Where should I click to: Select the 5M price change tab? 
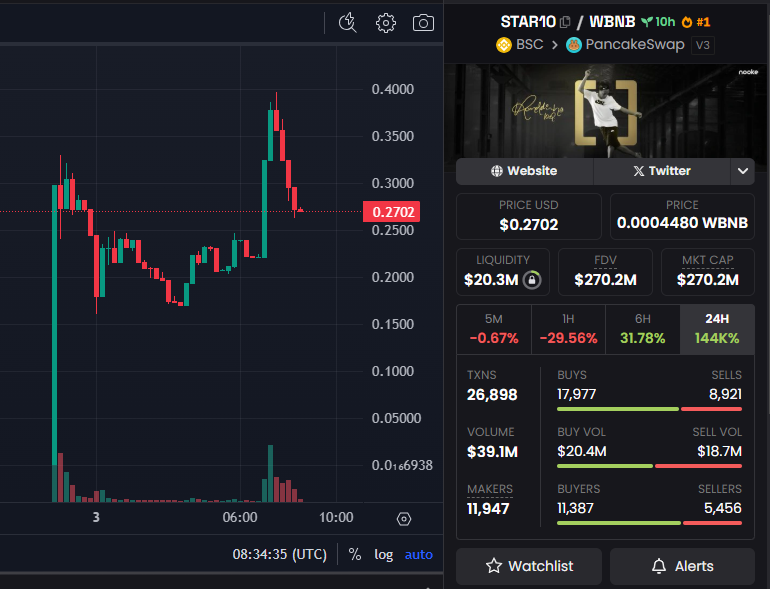coord(494,329)
